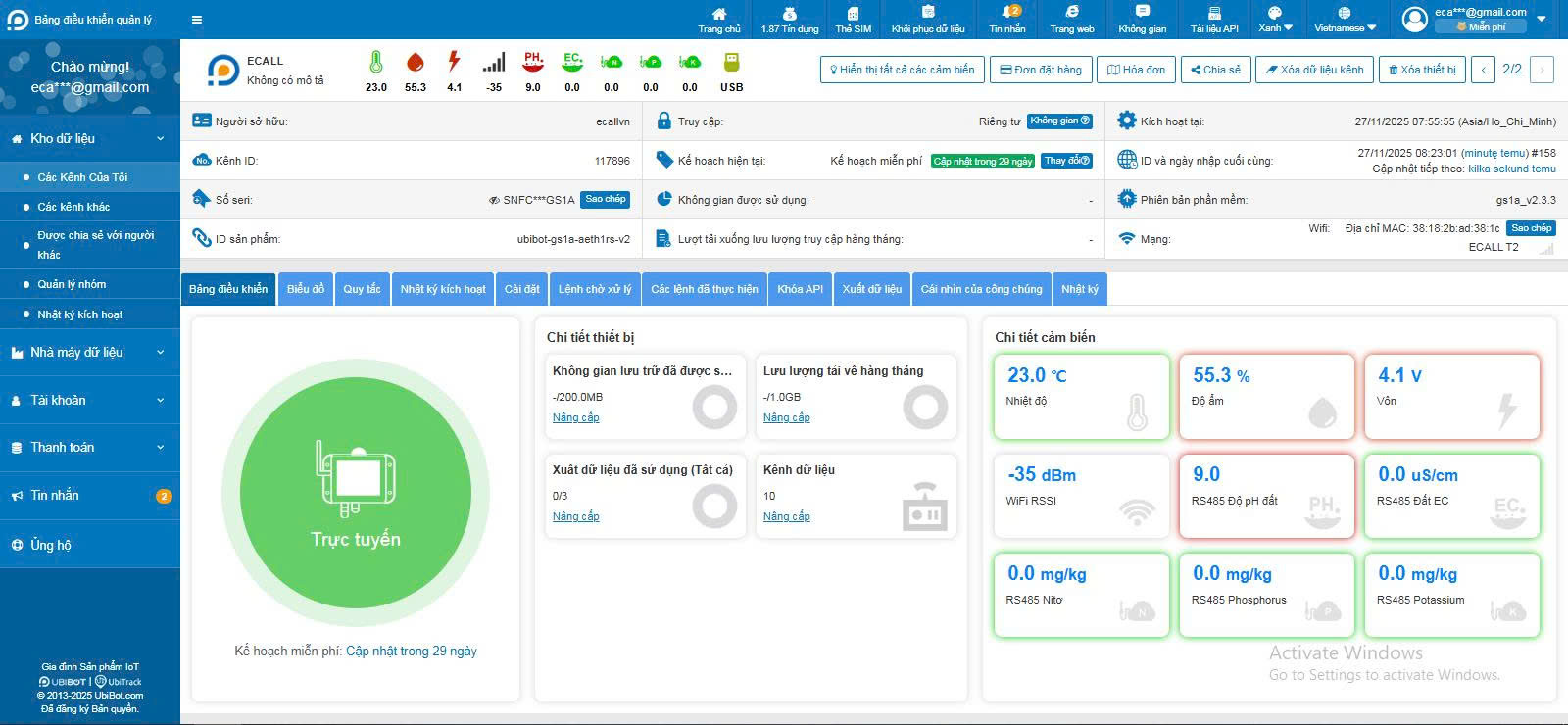Screen dimensions: 1568x725
Task: Reveal hidden serial number with eye icon
Action: point(494,200)
